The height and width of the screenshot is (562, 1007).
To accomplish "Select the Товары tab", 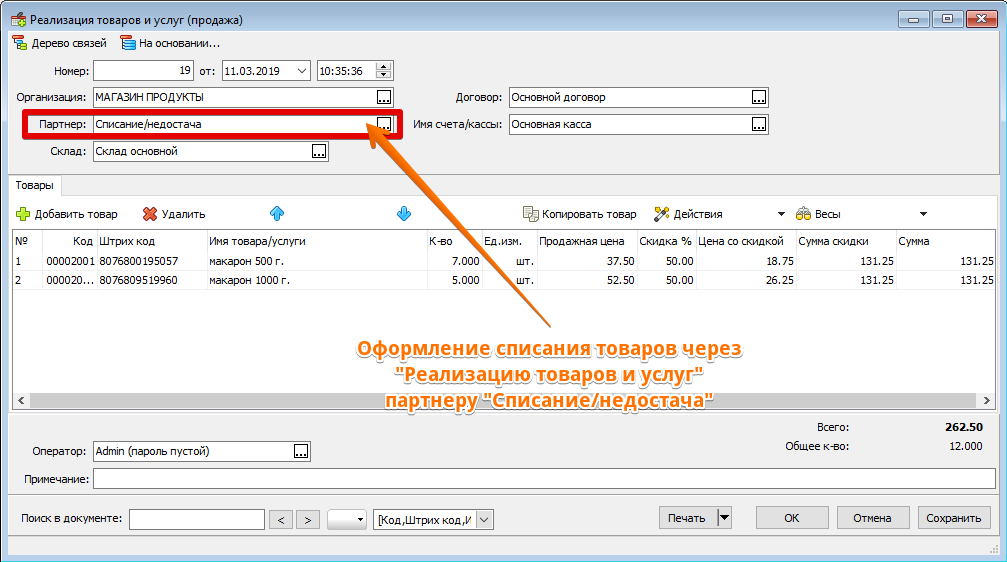I will 35,186.
